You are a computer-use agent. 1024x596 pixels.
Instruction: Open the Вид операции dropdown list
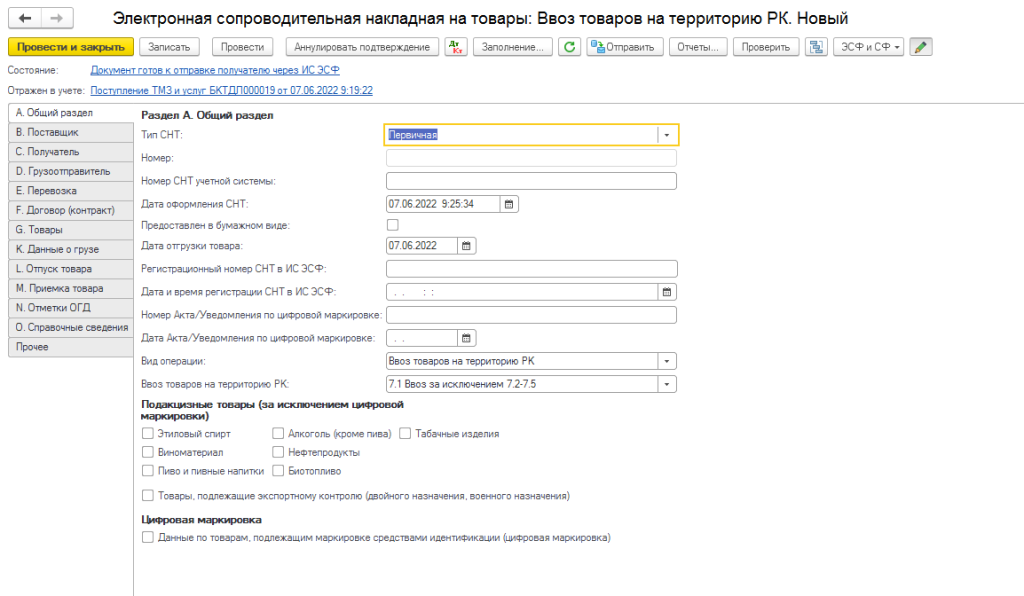click(x=666, y=362)
